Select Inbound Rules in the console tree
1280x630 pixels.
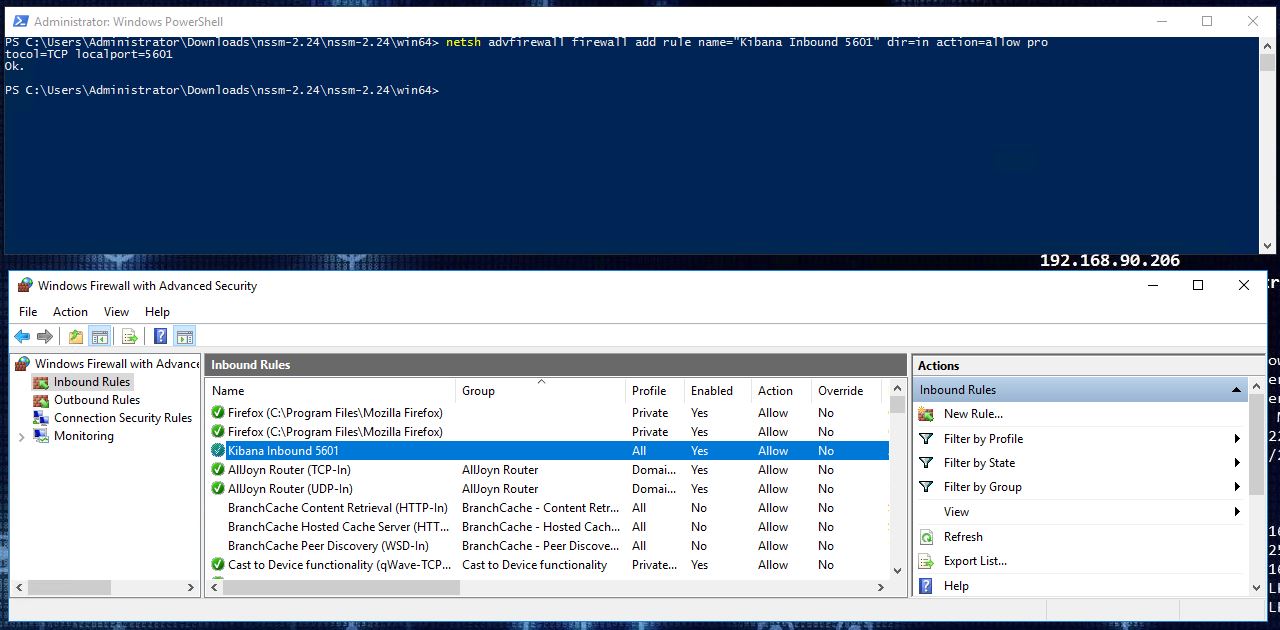(92, 382)
